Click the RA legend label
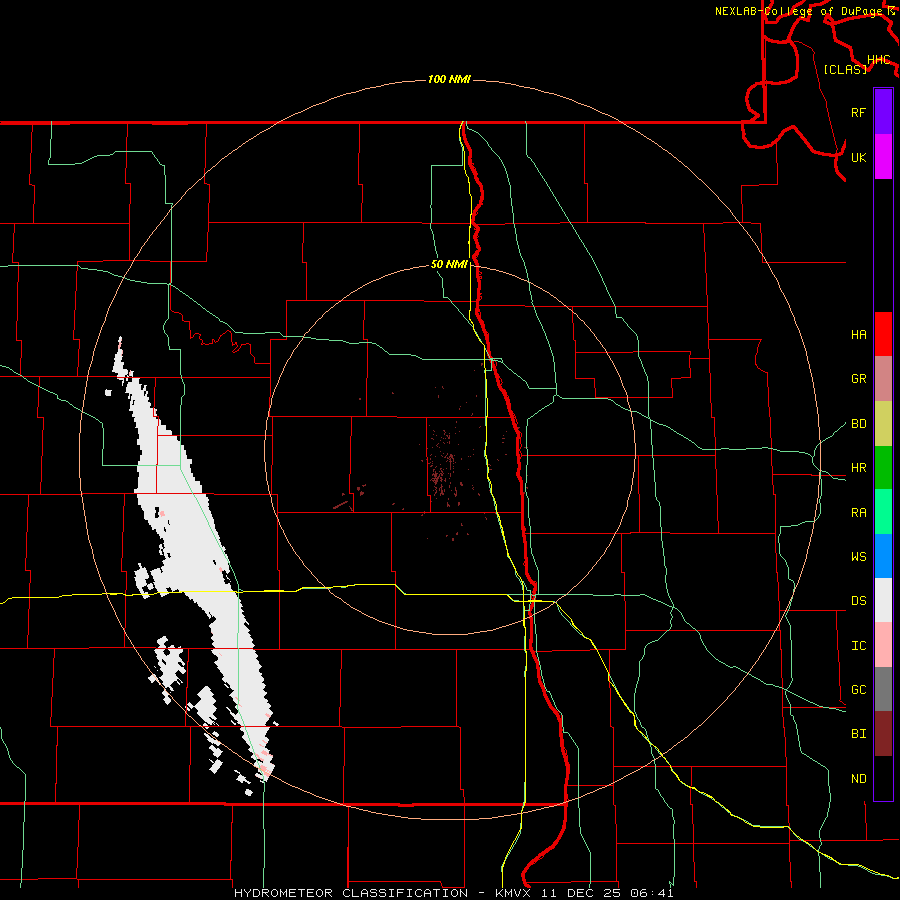900x900 pixels. (858, 513)
